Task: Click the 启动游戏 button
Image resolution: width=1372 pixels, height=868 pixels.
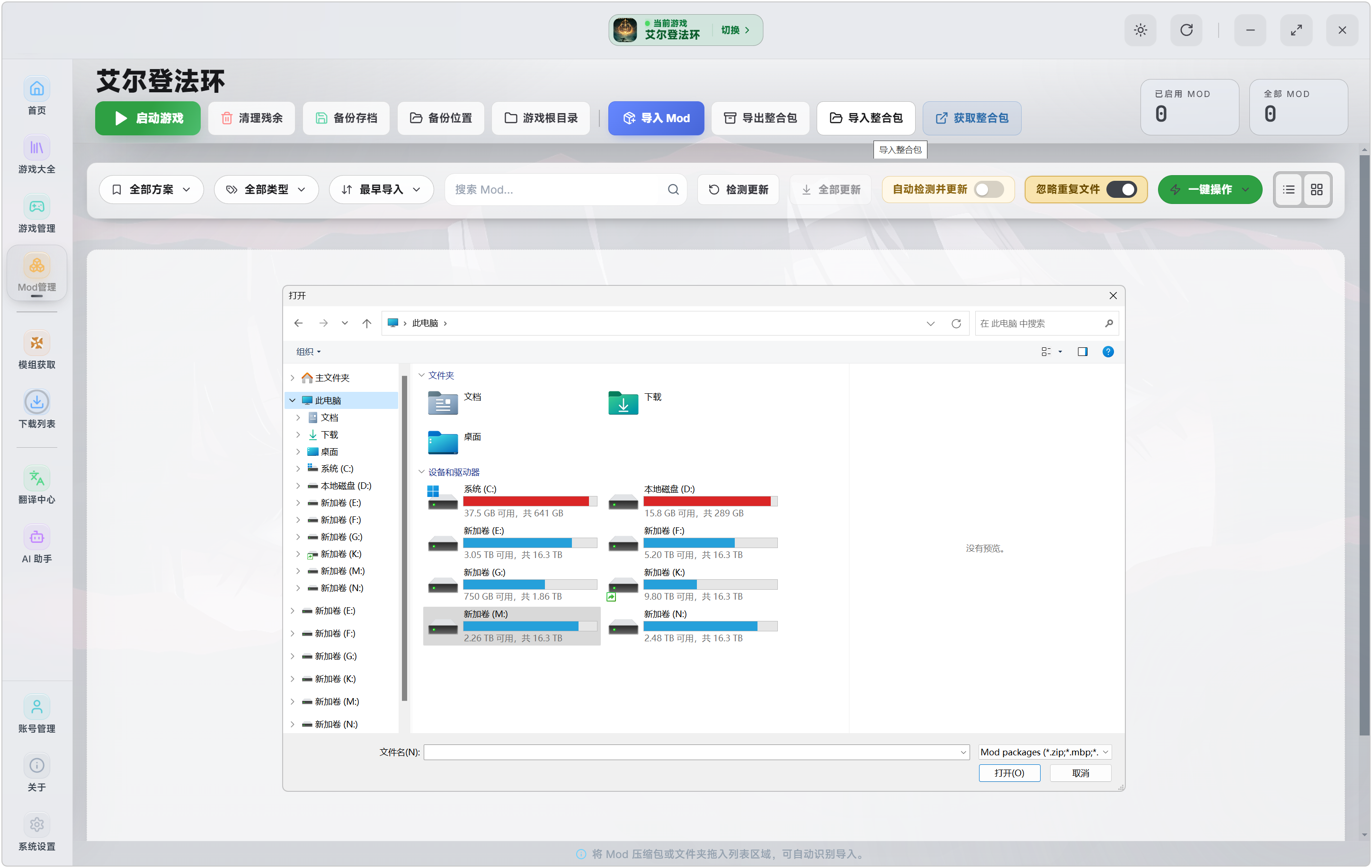Action: (148, 118)
